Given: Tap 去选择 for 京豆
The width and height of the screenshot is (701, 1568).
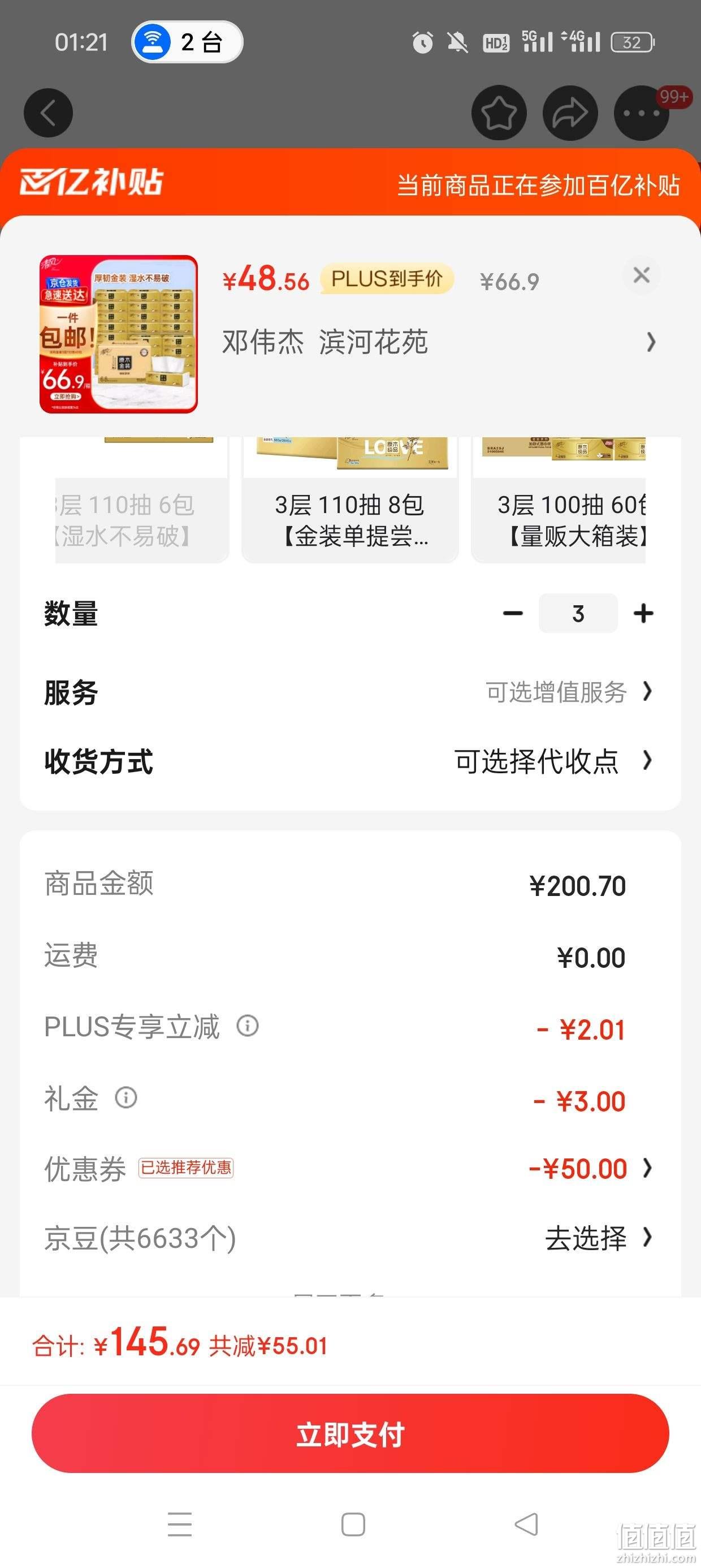Looking at the screenshot, I should pos(598,1238).
